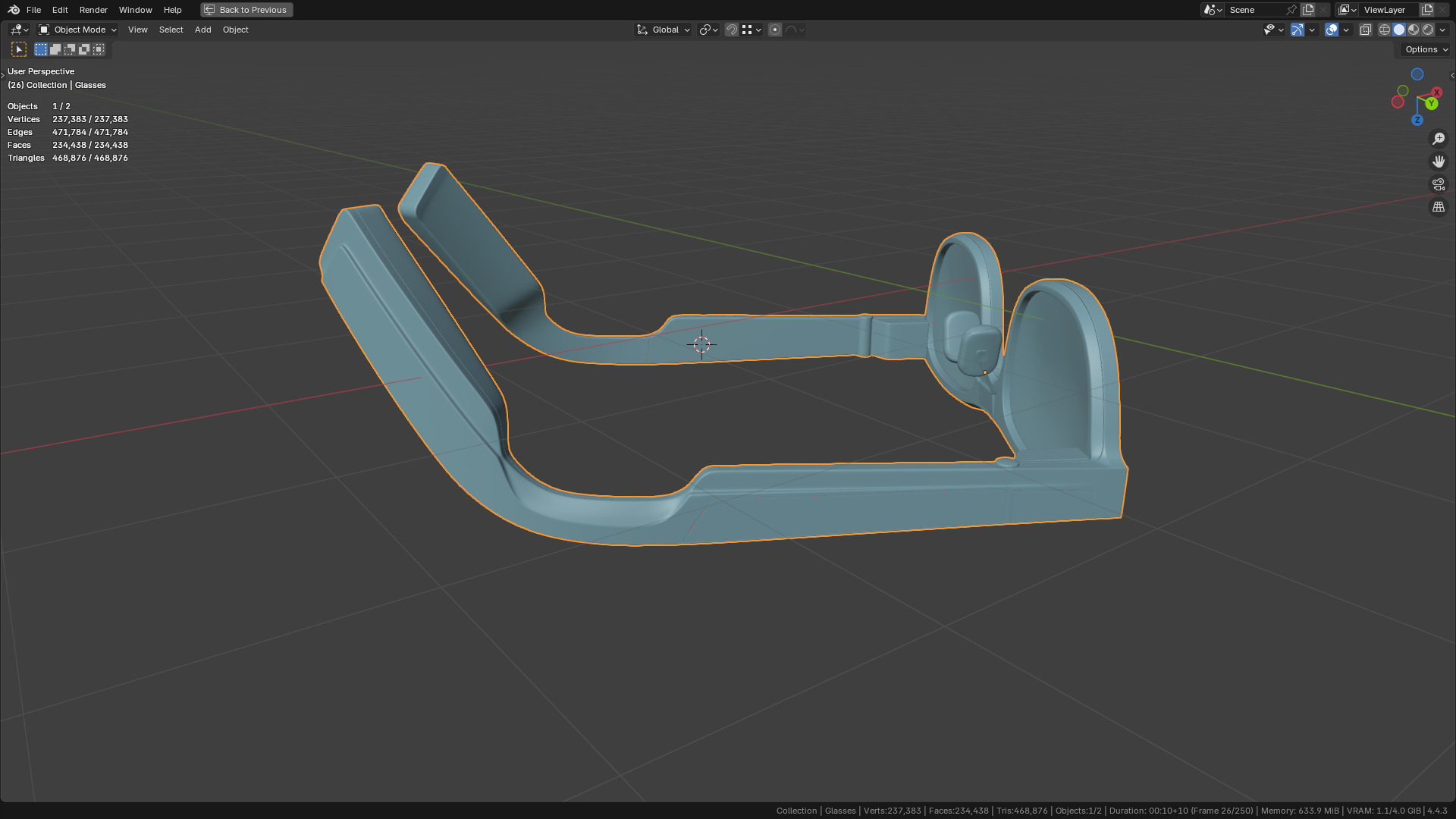Open the Add menu in viewport header
Viewport: 1456px width, 819px height.
202,30
